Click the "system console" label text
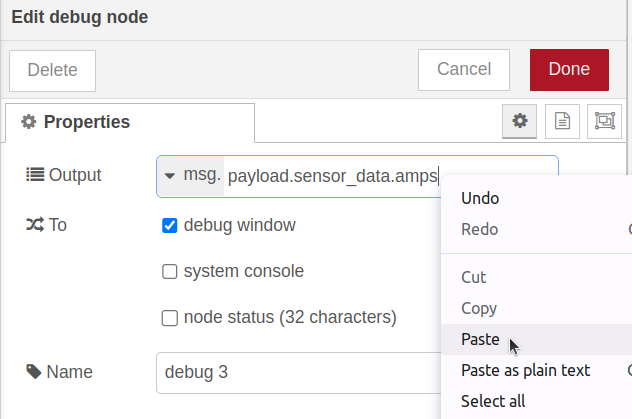Viewport: 632px width, 419px height. coord(243,271)
